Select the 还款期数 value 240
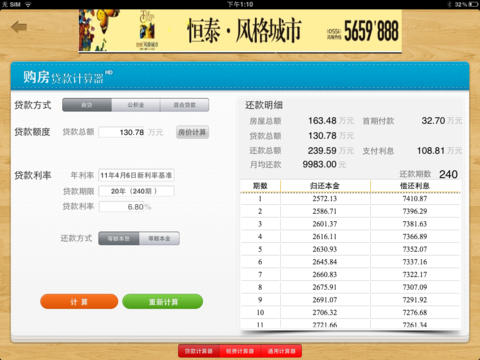Image resolution: width=480 pixels, height=360 pixels. 448,174
